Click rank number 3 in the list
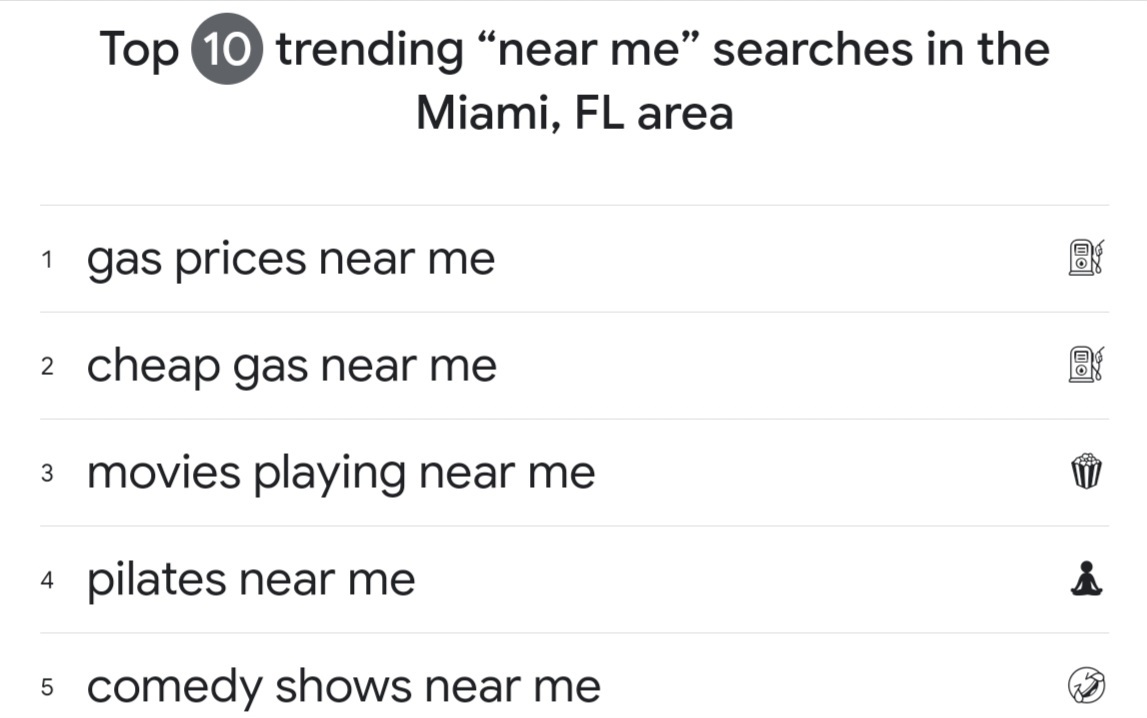1147x718 pixels. (48, 473)
